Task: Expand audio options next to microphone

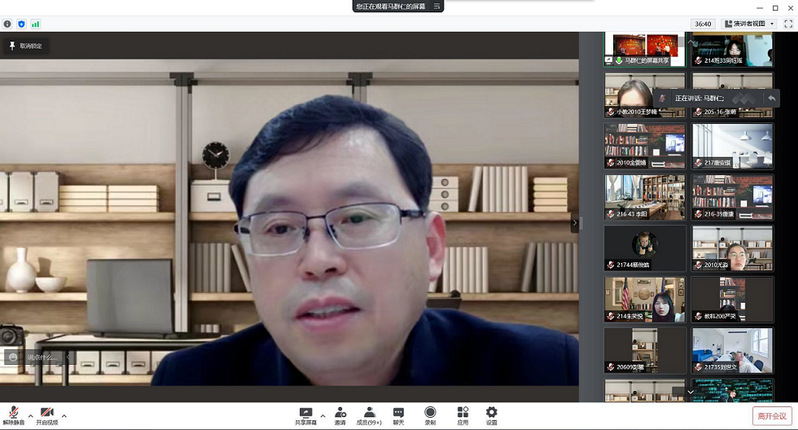Action: pos(30,414)
